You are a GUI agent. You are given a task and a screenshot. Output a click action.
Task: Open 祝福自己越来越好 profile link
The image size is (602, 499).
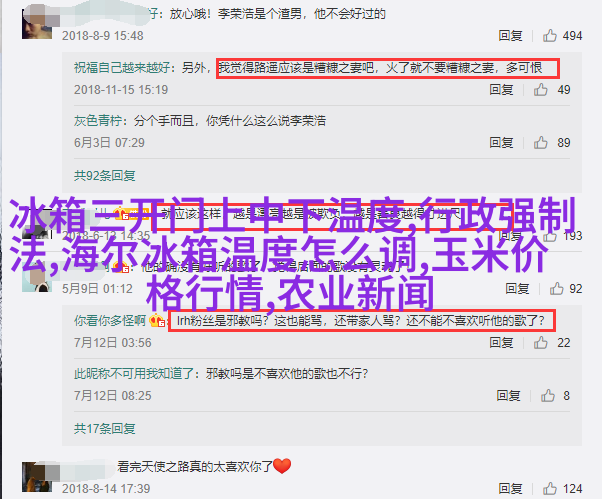click(122, 68)
